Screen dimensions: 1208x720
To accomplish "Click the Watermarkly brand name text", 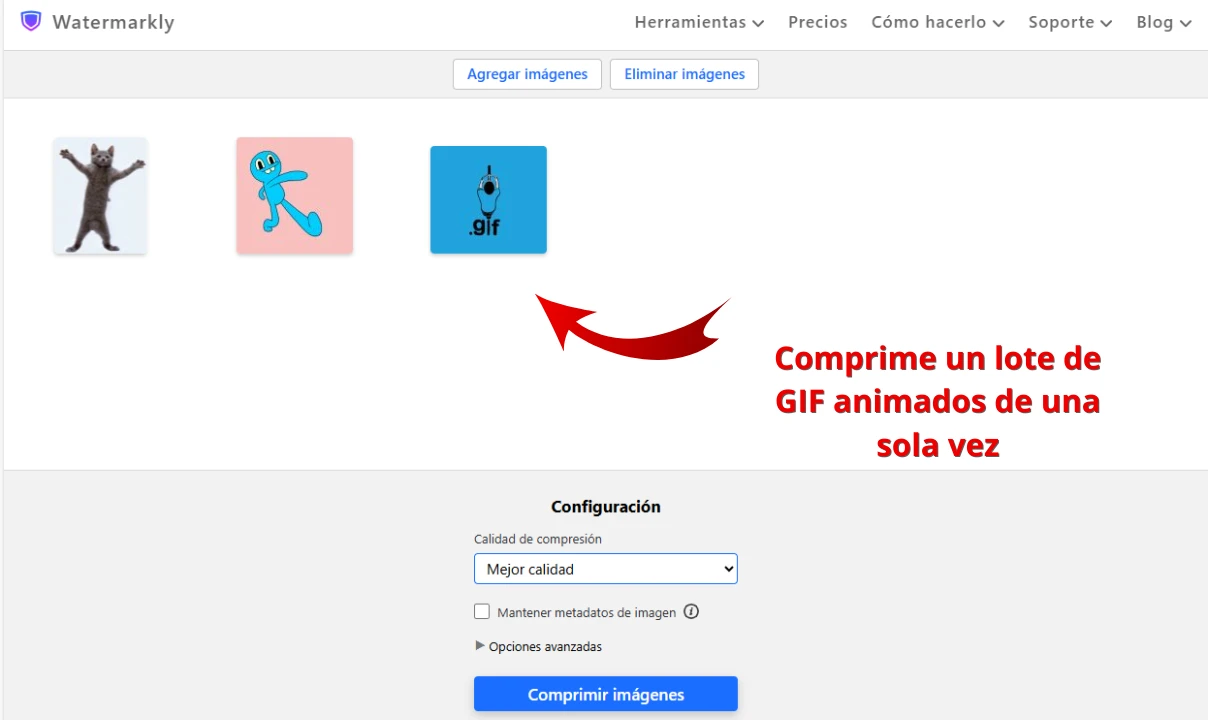I will (113, 22).
